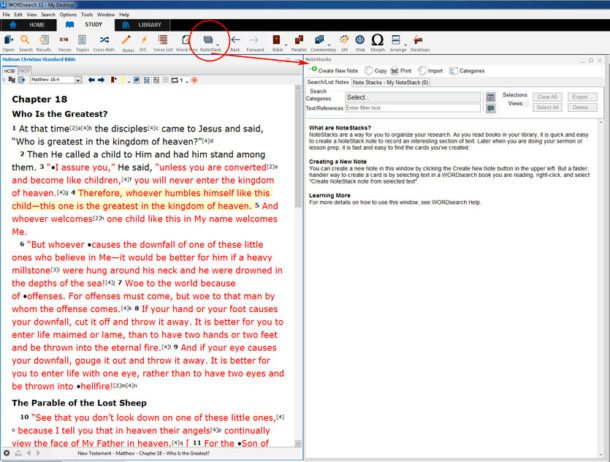Screen dimensions: 610x462
Task: Click the Verses 3:16 icon
Action: 64,40
